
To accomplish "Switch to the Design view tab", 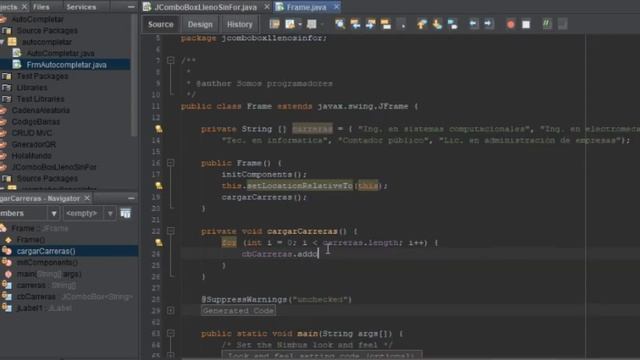I will (200, 24).
